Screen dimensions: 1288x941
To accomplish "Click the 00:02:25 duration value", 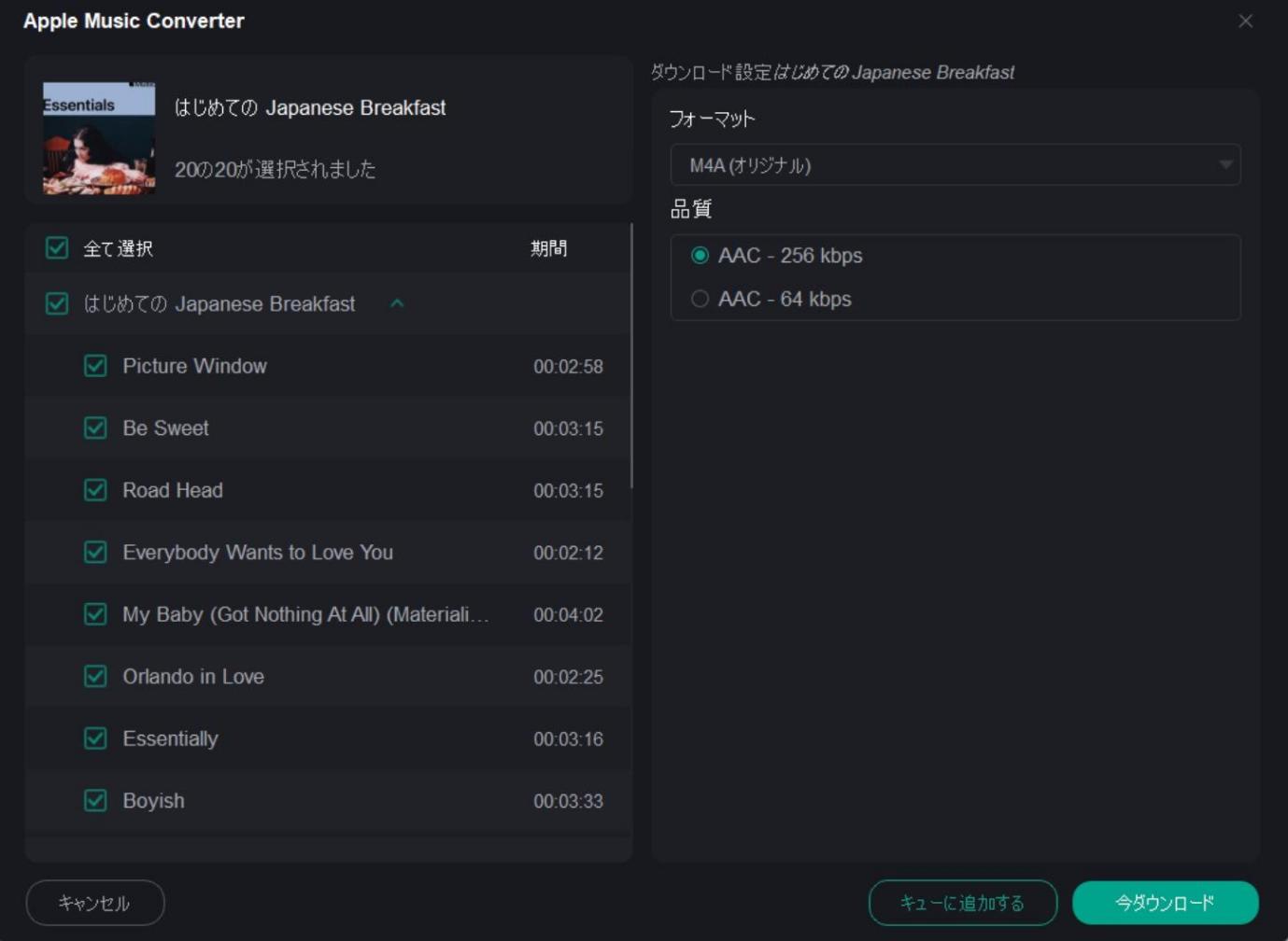I will (x=568, y=677).
